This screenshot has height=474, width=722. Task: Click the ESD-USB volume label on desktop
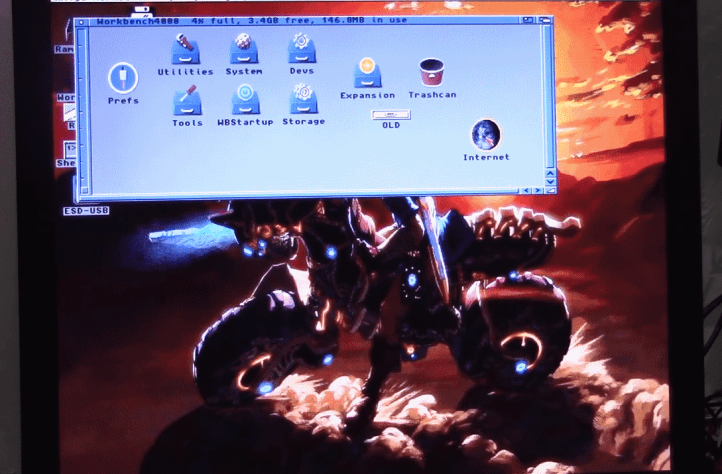[86, 211]
